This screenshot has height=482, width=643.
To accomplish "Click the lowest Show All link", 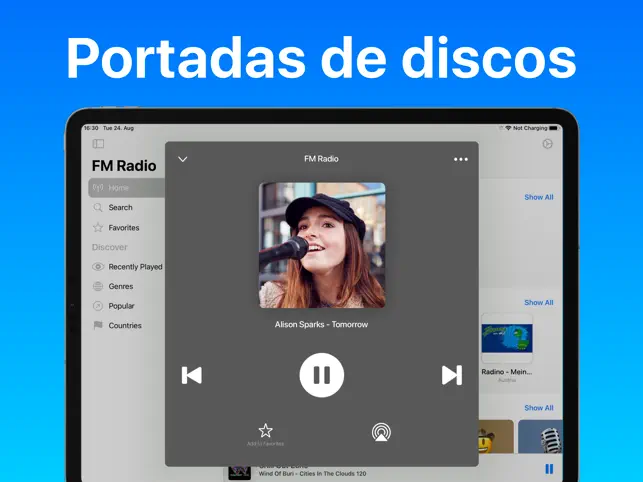I will click(538, 408).
